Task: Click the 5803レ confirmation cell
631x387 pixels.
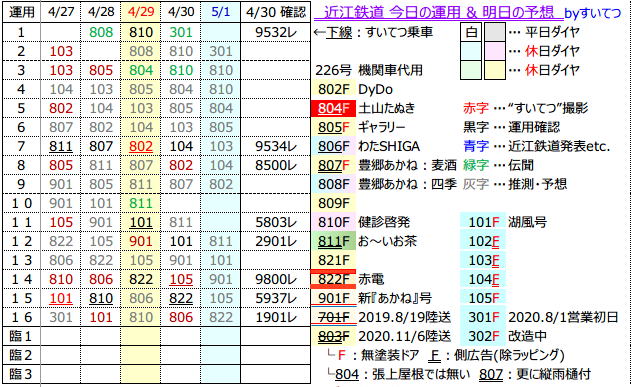Action: pos(276,222)
